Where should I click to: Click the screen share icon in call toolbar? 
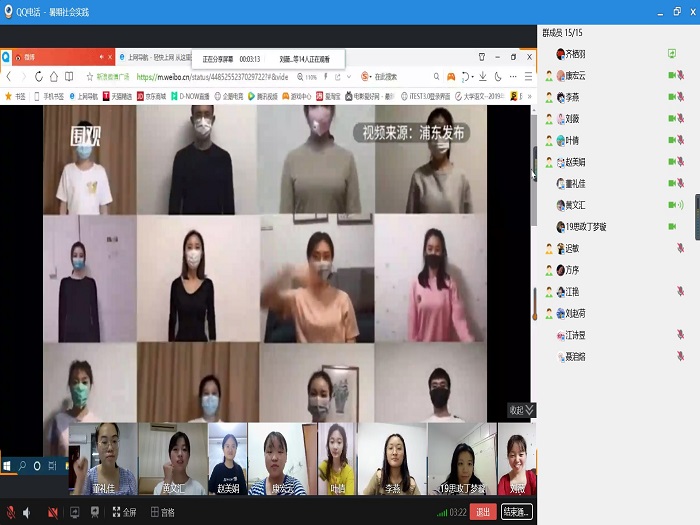75,512
